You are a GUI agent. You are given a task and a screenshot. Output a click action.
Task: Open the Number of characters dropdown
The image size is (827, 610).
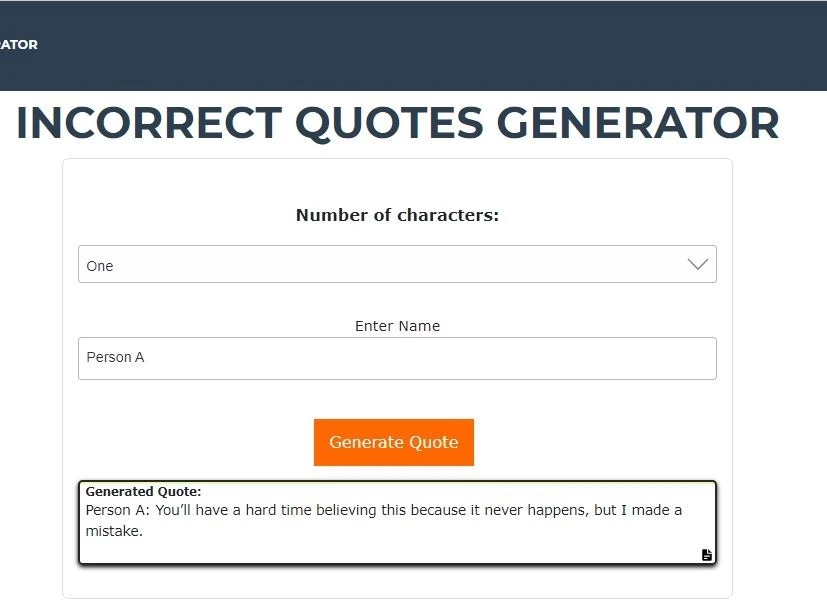click(x=397, y=264)
